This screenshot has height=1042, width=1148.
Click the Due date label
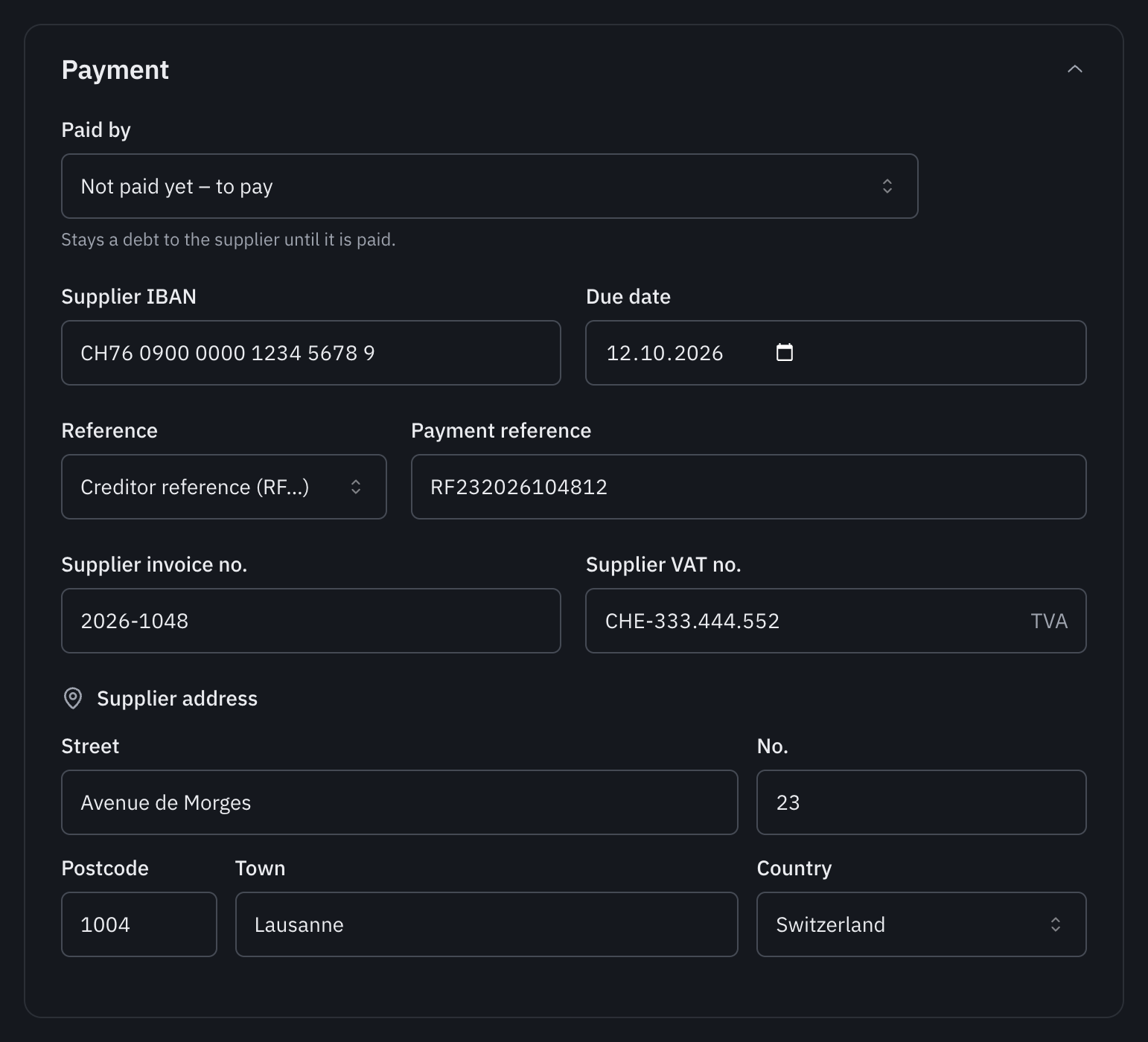coord(628,296)
